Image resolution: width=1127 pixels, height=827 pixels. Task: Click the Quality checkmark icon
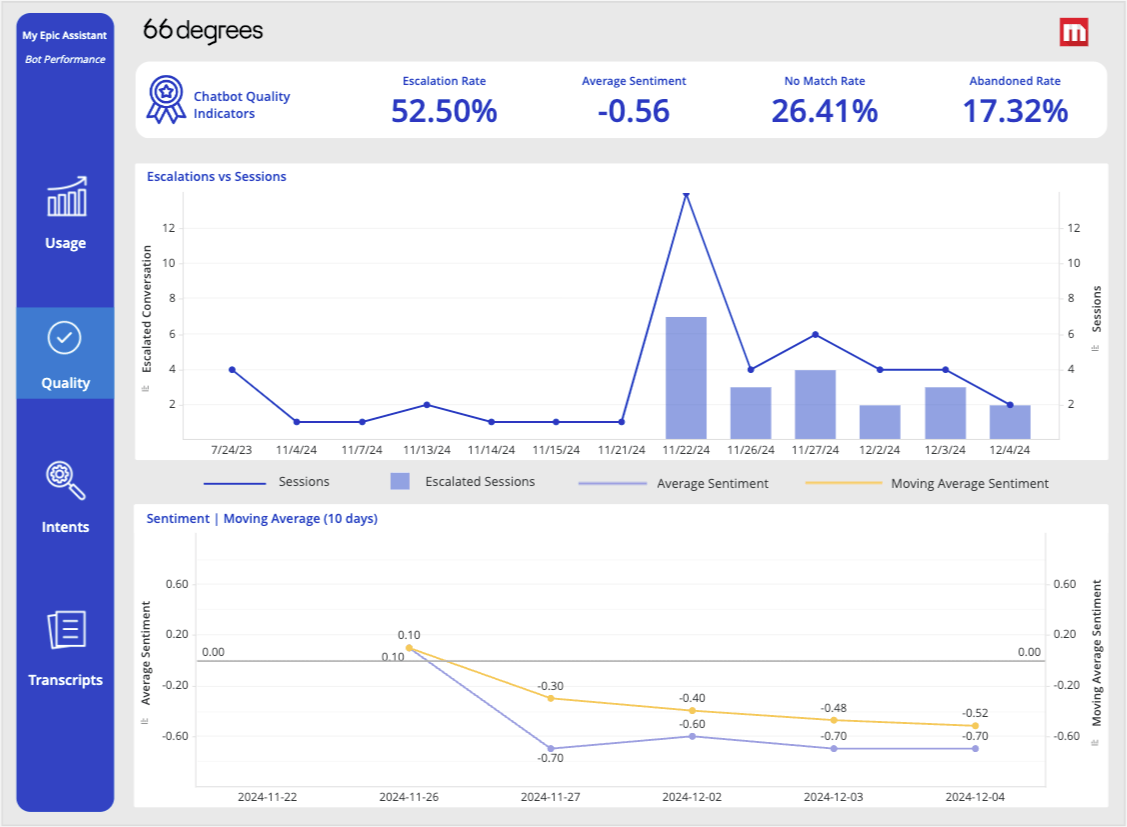[x=65, y=338]
